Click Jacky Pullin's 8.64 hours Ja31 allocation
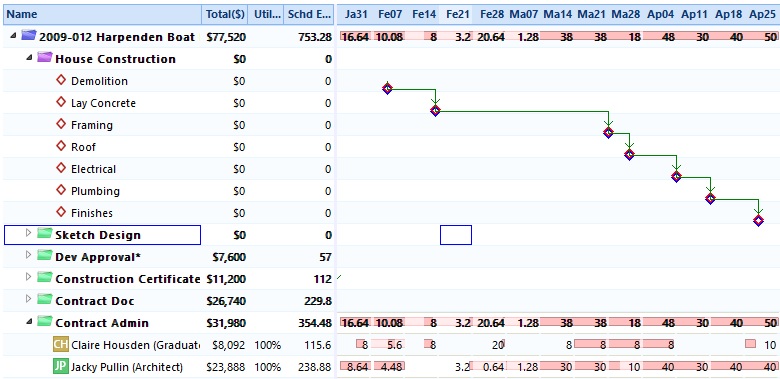 [356, 367]
